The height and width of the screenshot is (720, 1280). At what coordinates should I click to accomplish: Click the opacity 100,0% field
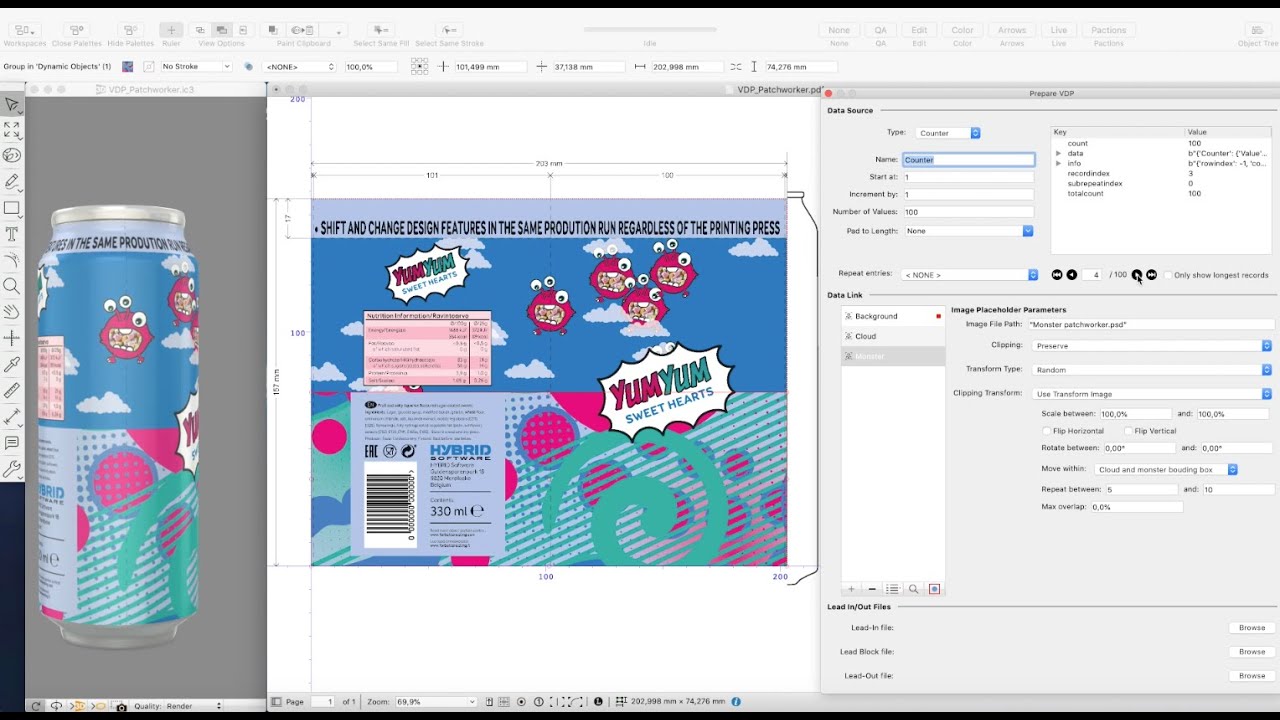pos(369,66)
